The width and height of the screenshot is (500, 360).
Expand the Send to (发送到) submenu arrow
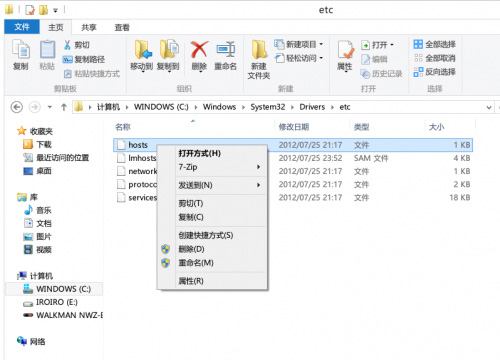click(x=259, y=185)
